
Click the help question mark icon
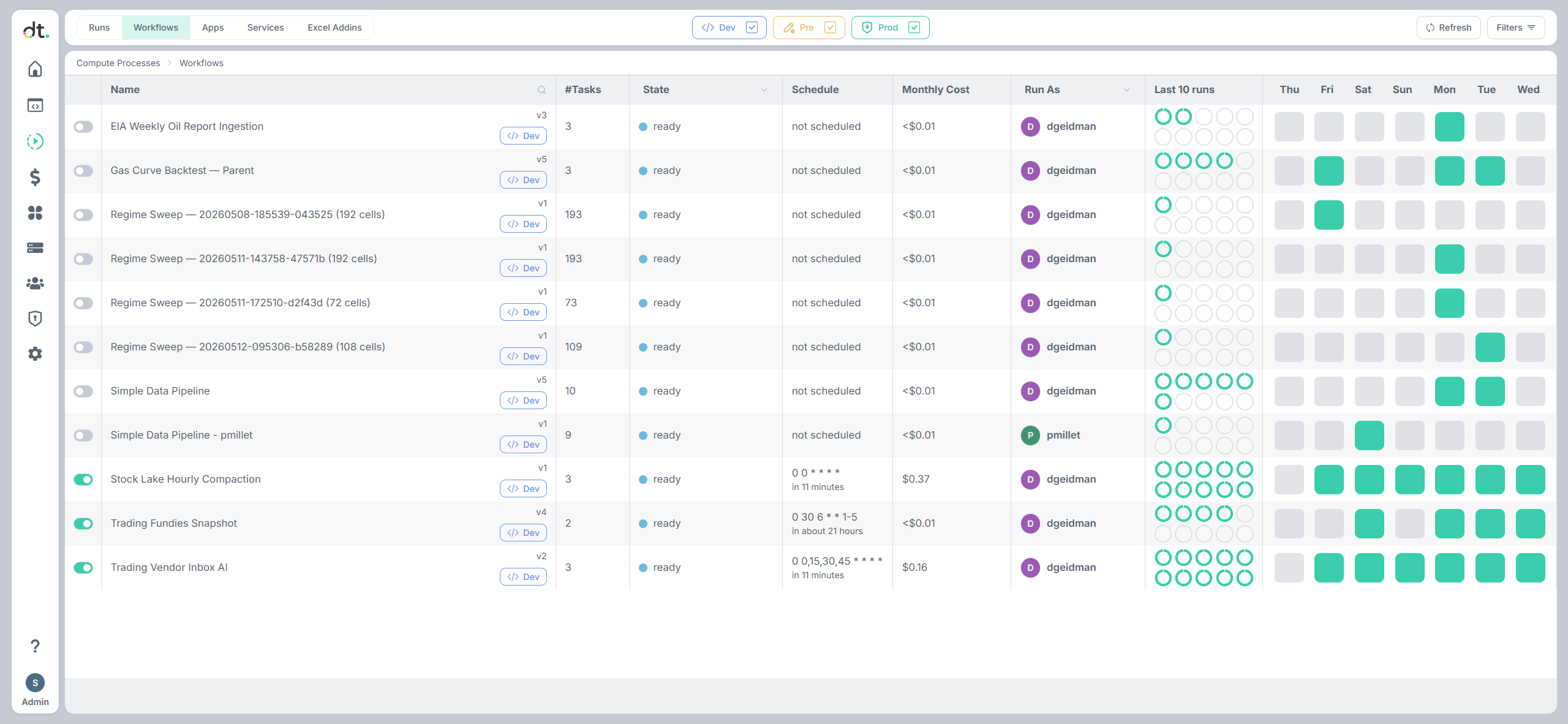pos(35,646)
